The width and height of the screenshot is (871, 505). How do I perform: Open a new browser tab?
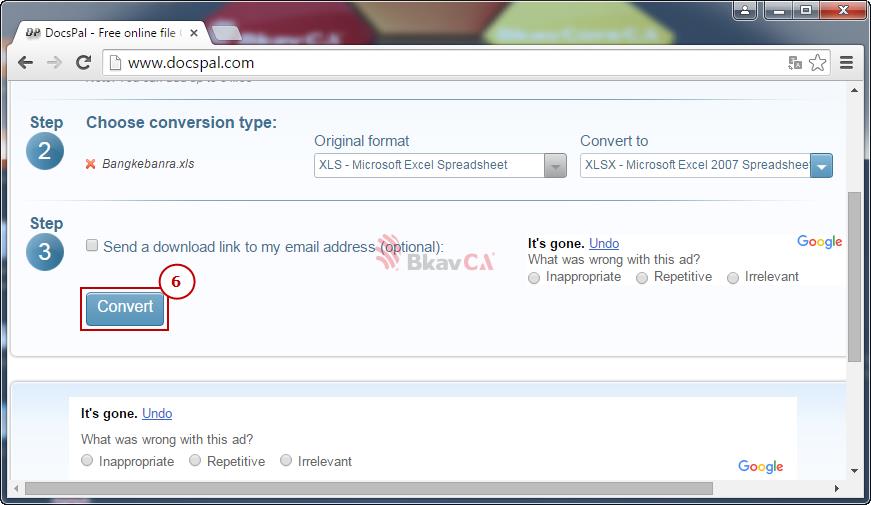(226, 33)
